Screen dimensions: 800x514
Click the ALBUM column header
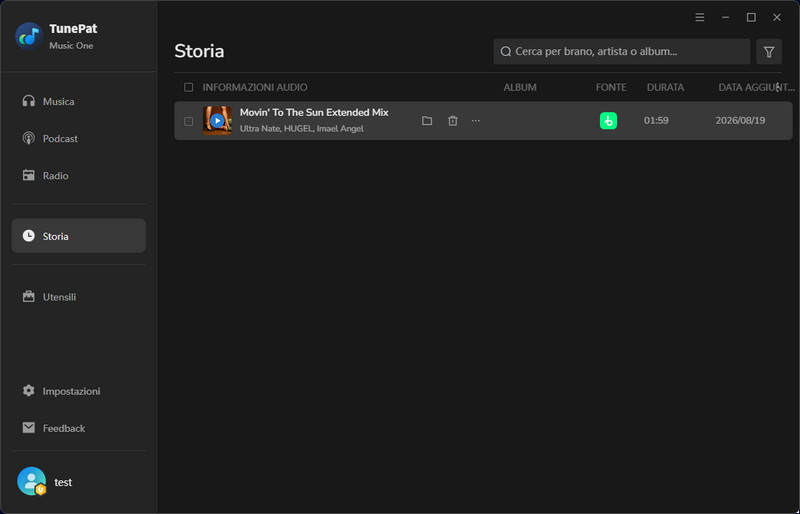(x=520, y=87)
